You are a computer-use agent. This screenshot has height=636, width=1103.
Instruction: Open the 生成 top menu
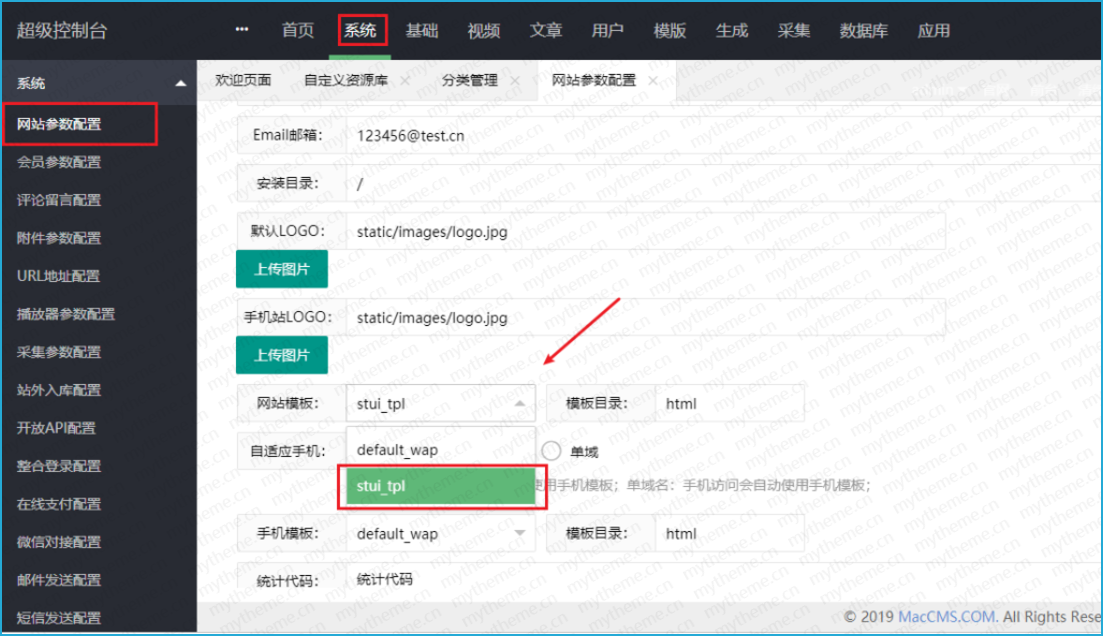click(x=732, y=30)
